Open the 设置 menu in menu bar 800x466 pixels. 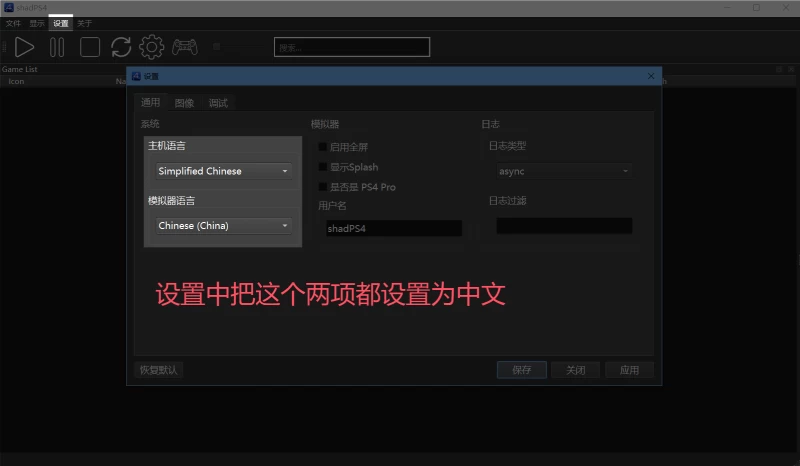(x=61, y=23)
